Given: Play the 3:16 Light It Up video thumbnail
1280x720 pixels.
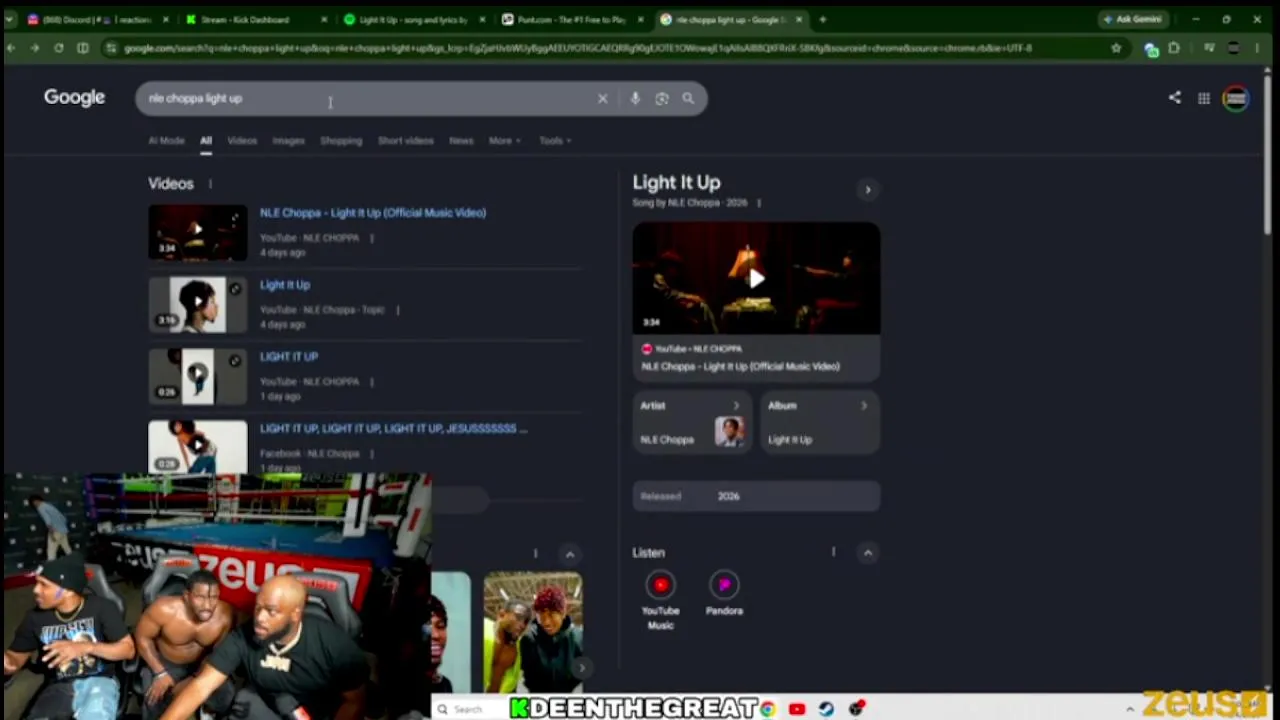Looking at the screenshot, I should (197, 304).
